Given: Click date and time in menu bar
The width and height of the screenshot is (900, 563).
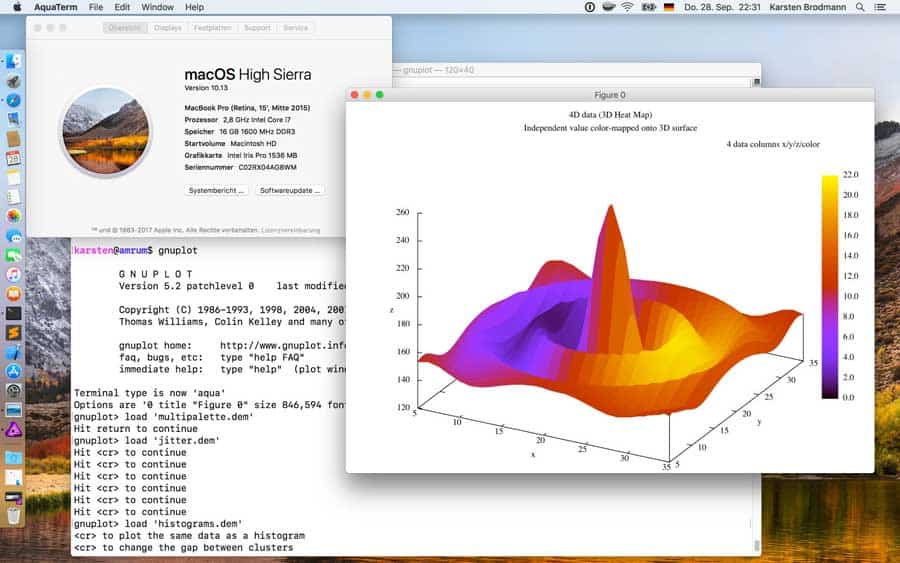Looking at the screenshot, I should [722, 7].
